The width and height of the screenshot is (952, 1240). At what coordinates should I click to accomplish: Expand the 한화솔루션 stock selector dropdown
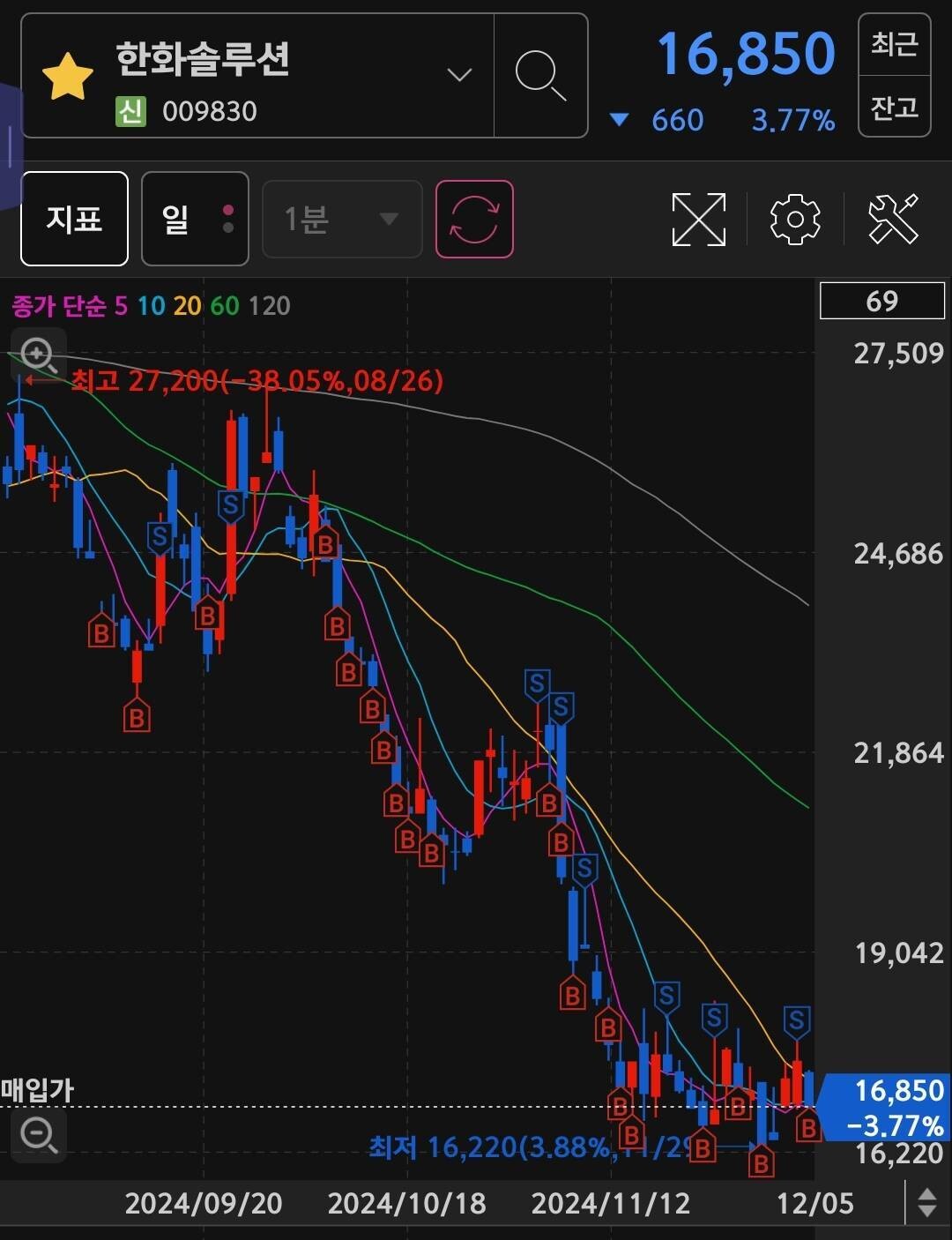point(459,76)
